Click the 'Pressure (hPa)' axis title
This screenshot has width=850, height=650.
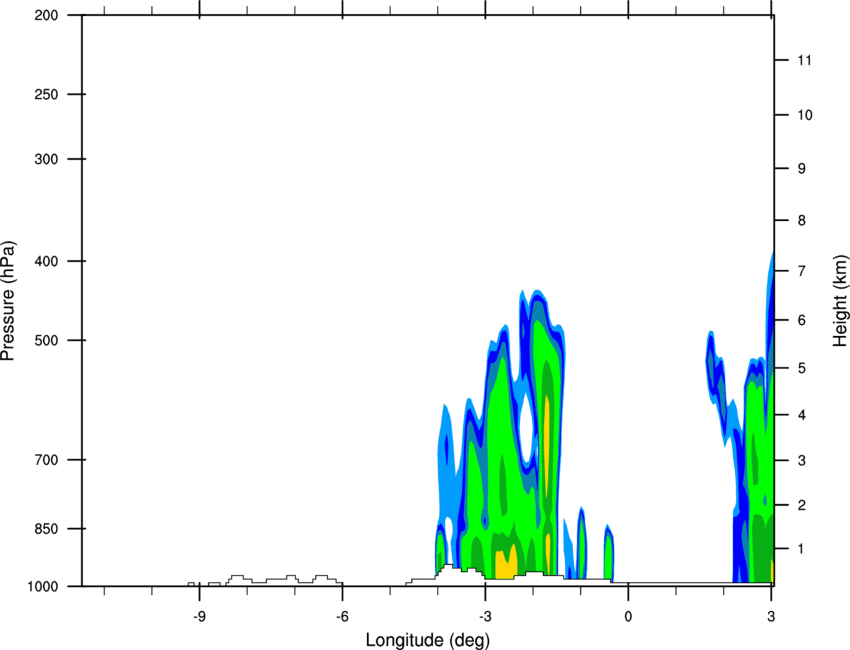[x=8, y=301]
